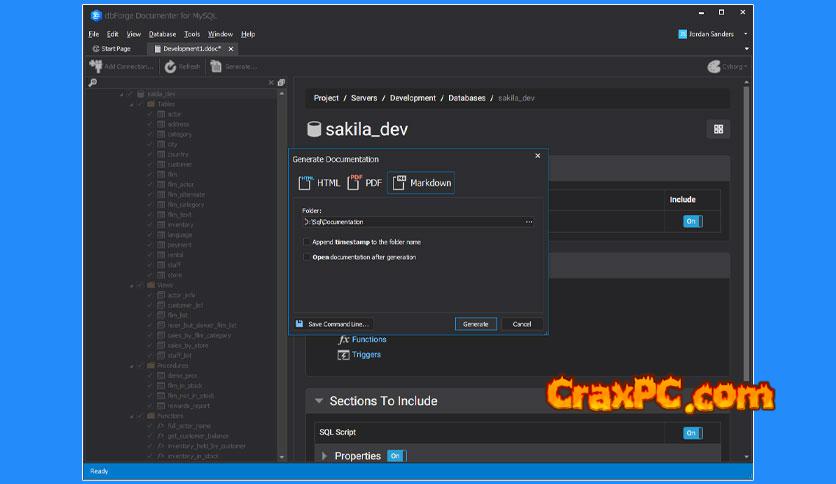Screen dimensions: 836x484
Task: Select the HTML format icon
Action: click(x=306, y=182)
